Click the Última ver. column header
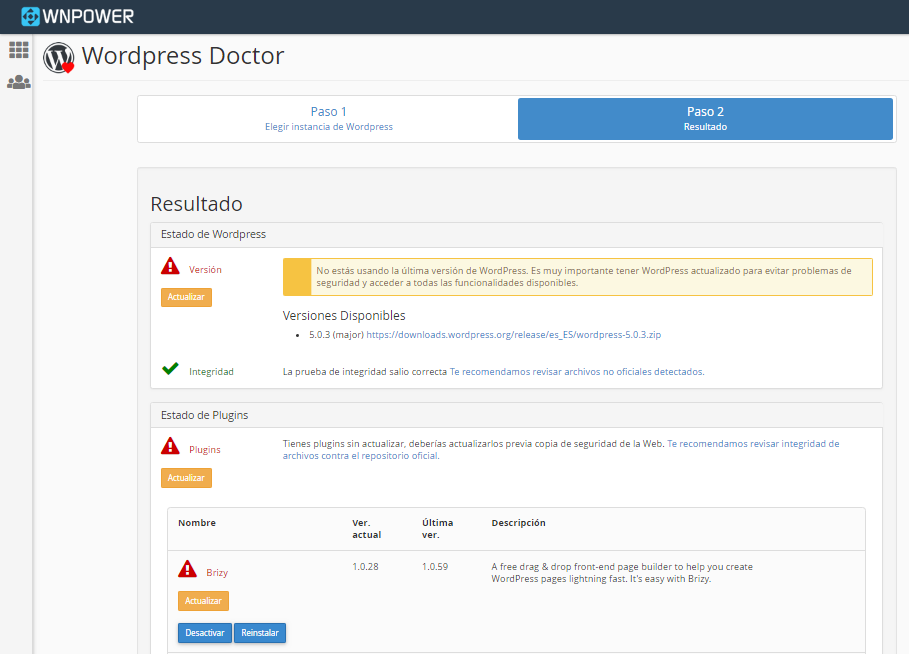The image size is (909, 654). click(x=438, y=529)
